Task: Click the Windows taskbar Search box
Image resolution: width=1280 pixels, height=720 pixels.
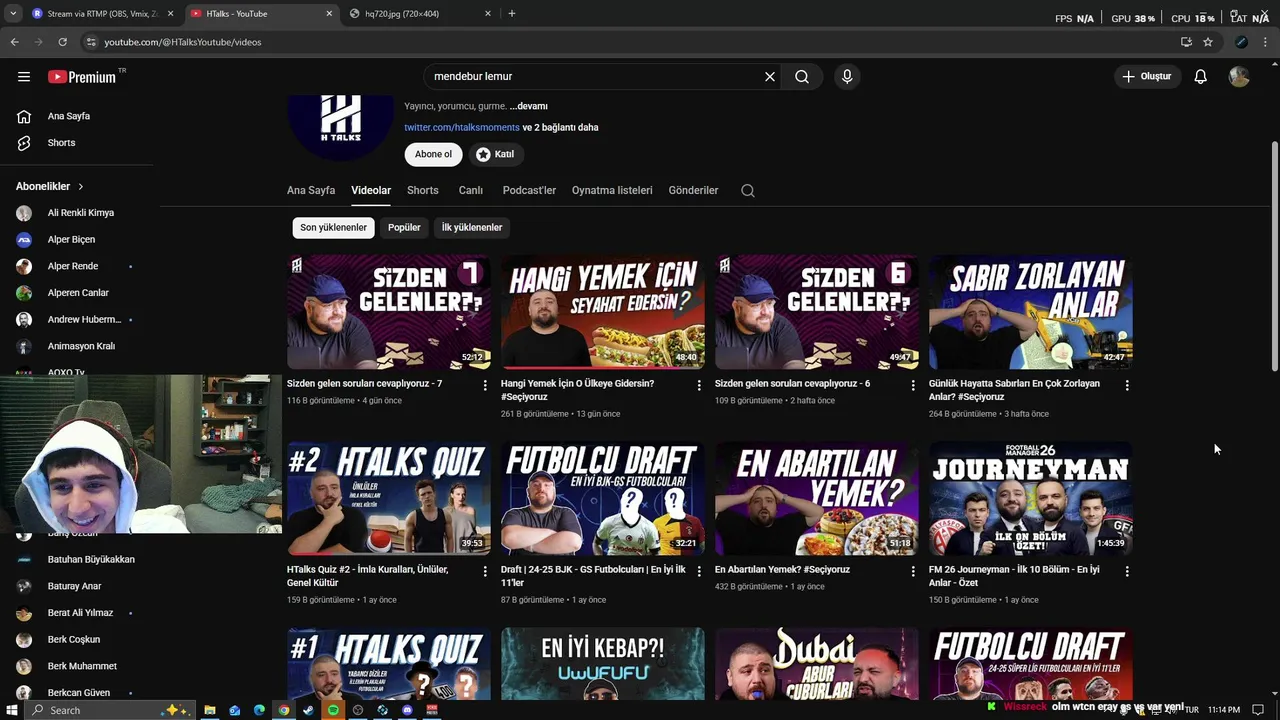Action: [108, 710]
